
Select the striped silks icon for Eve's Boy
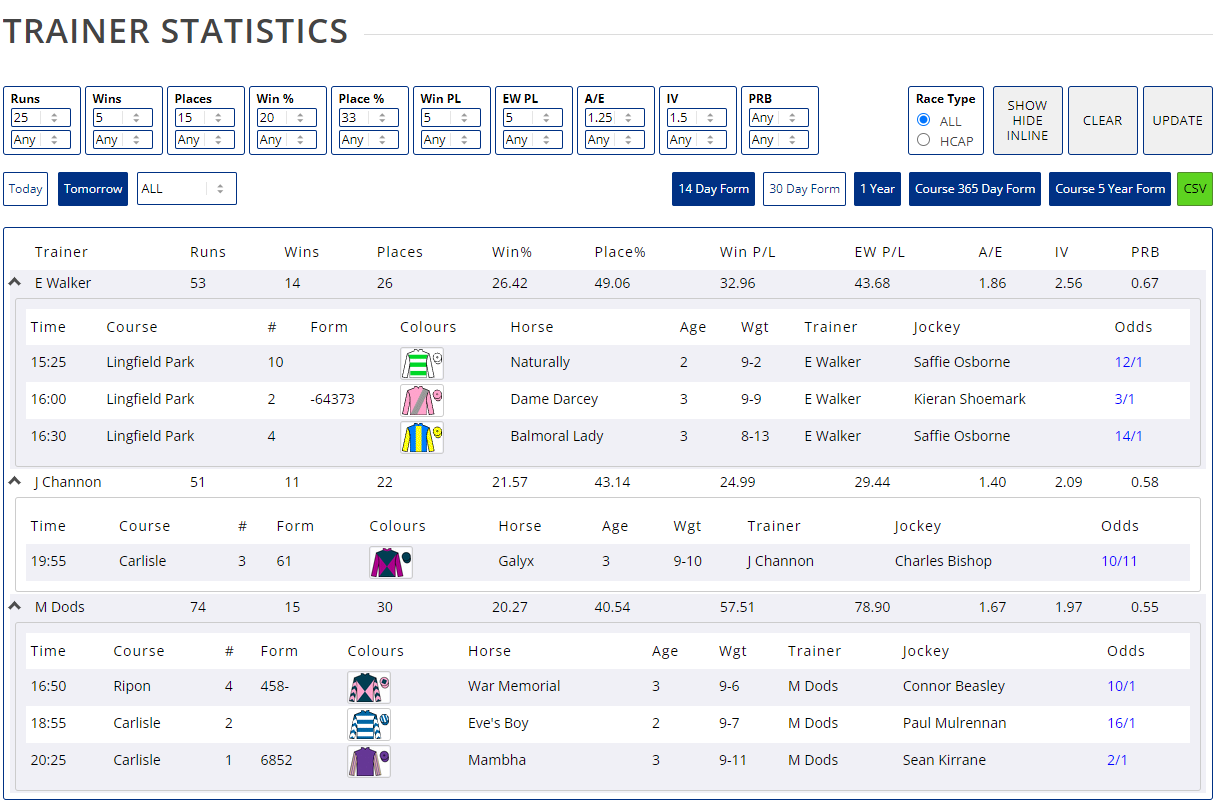(x=369, y=723)
